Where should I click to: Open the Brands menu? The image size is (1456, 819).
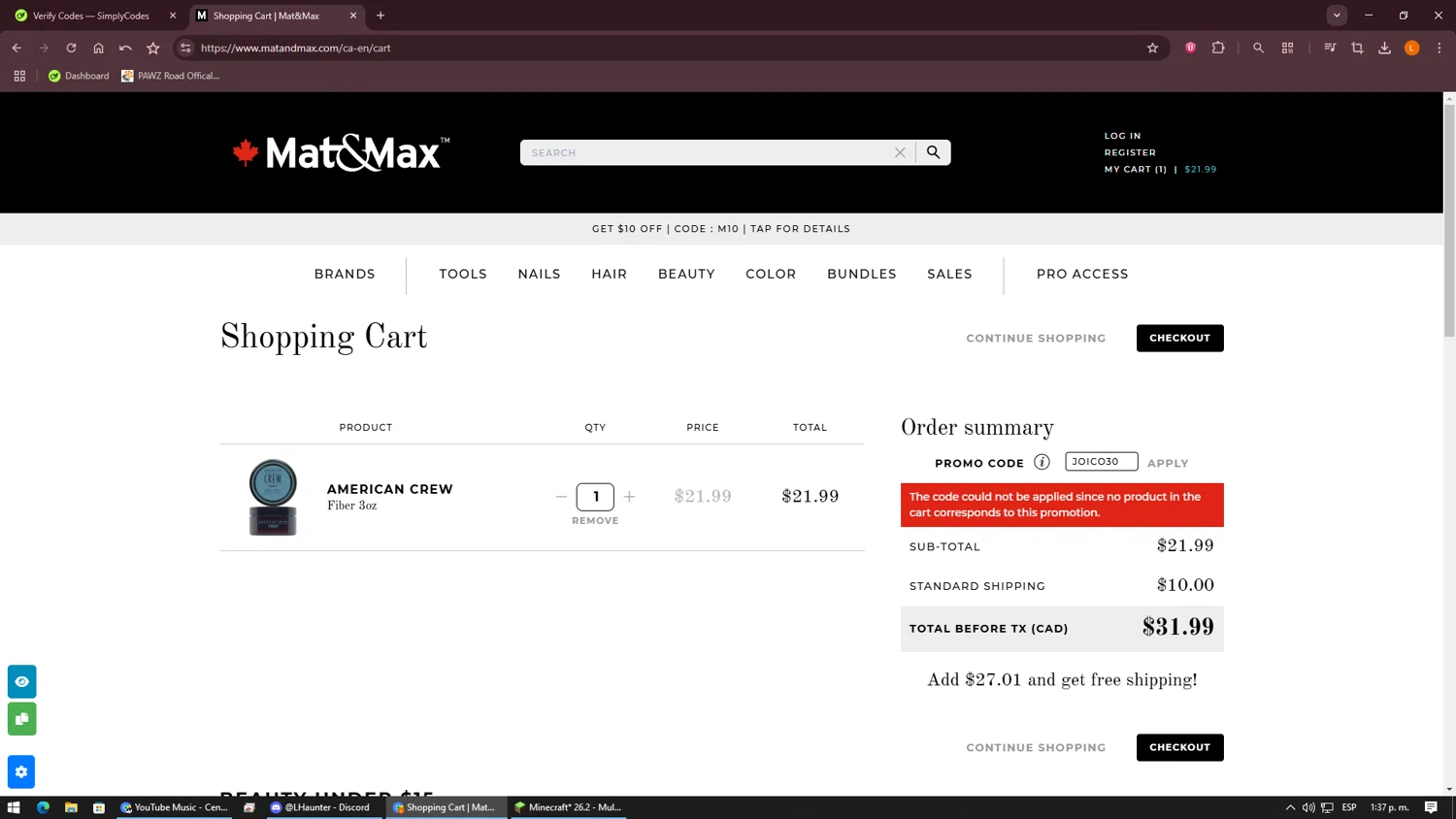pyautogui.click(x=345, y=275)
